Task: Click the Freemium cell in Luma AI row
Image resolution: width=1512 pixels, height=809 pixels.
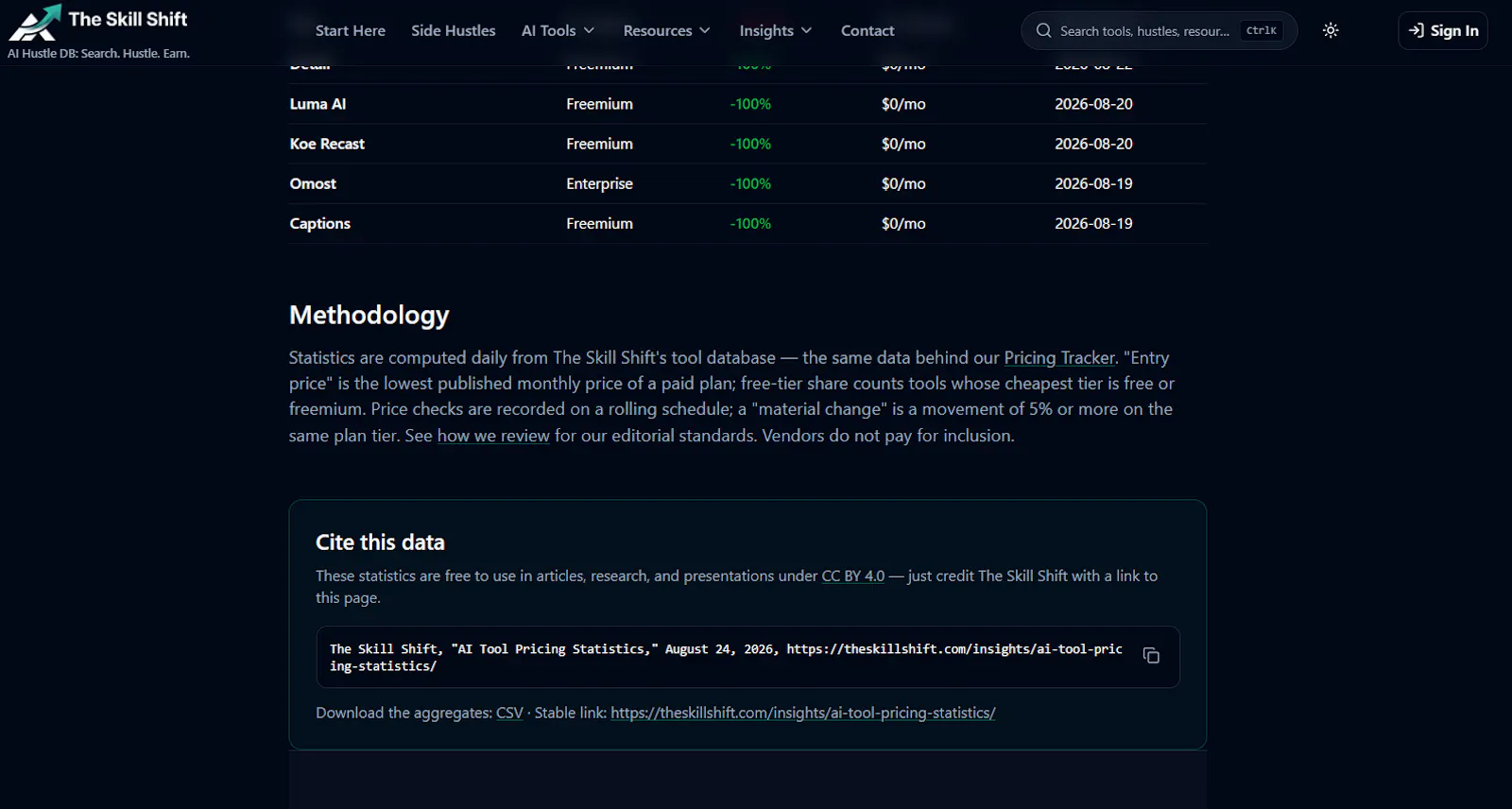Action: (599, 104)
